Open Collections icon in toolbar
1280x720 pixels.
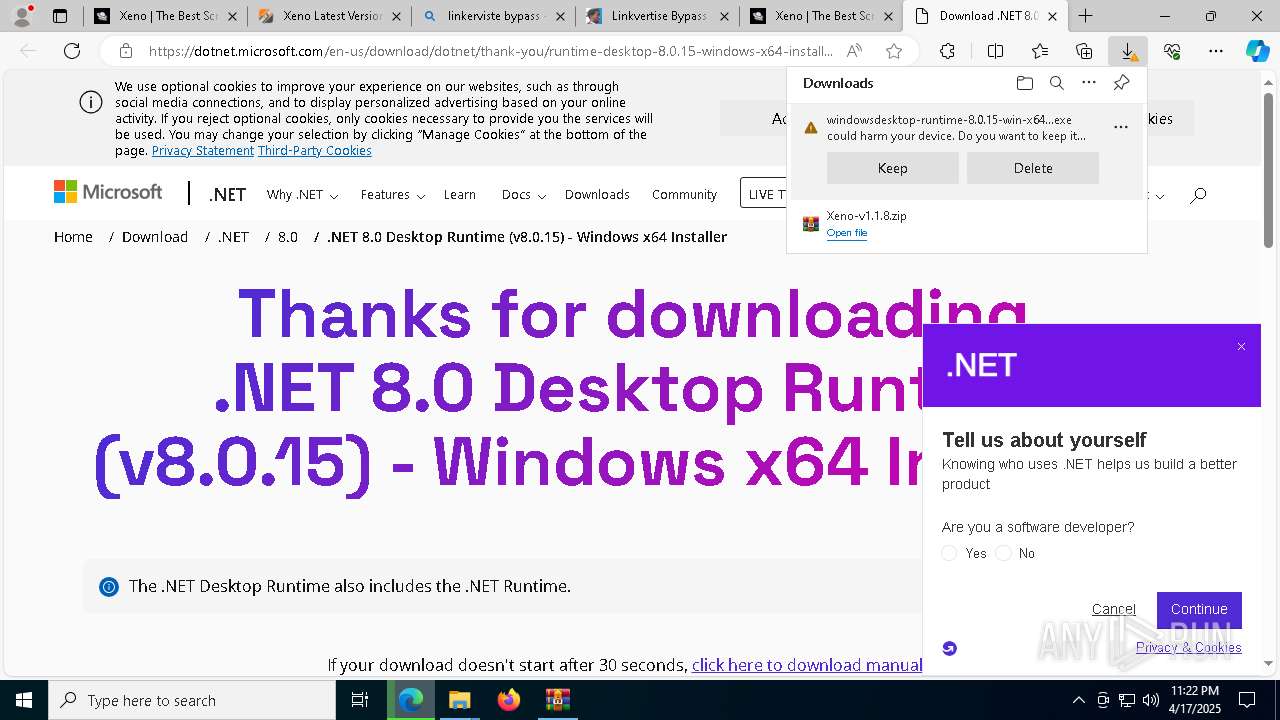tap(1084, 52)
